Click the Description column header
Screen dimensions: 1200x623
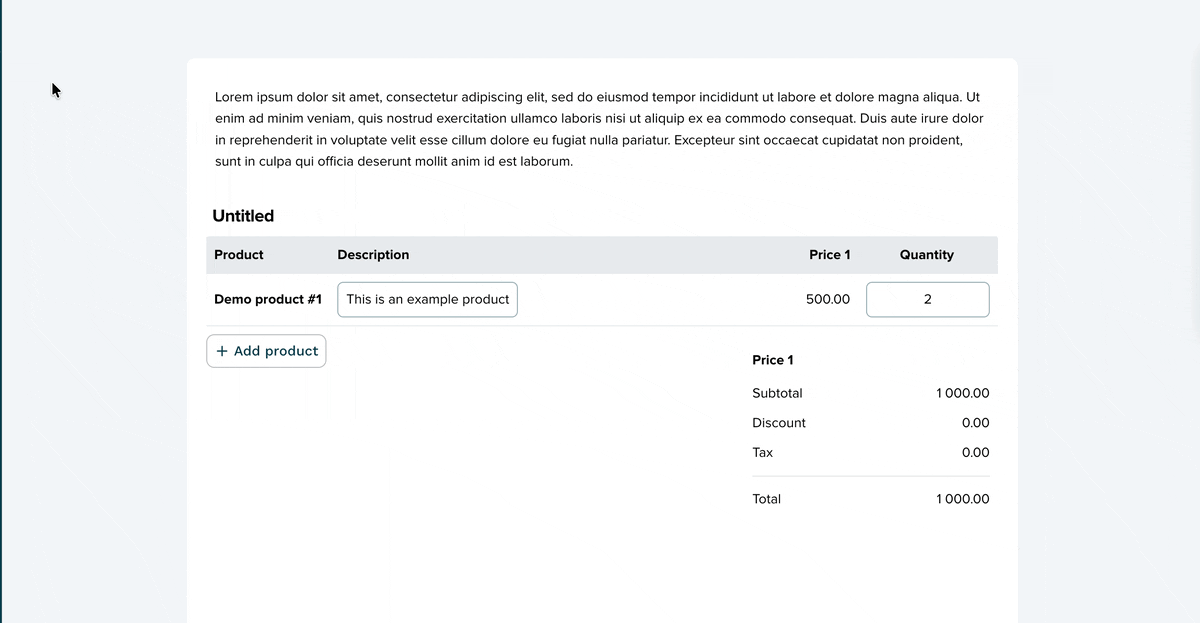(x=373, y=255)
